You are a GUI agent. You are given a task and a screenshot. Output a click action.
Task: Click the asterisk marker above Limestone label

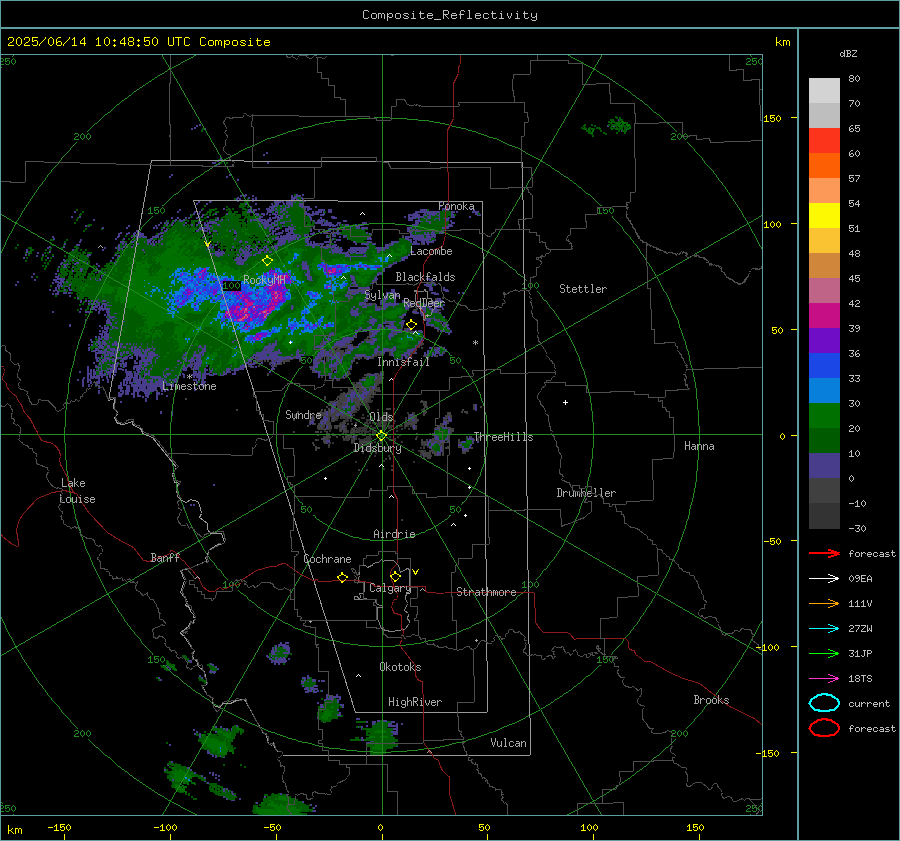[190, 377]
